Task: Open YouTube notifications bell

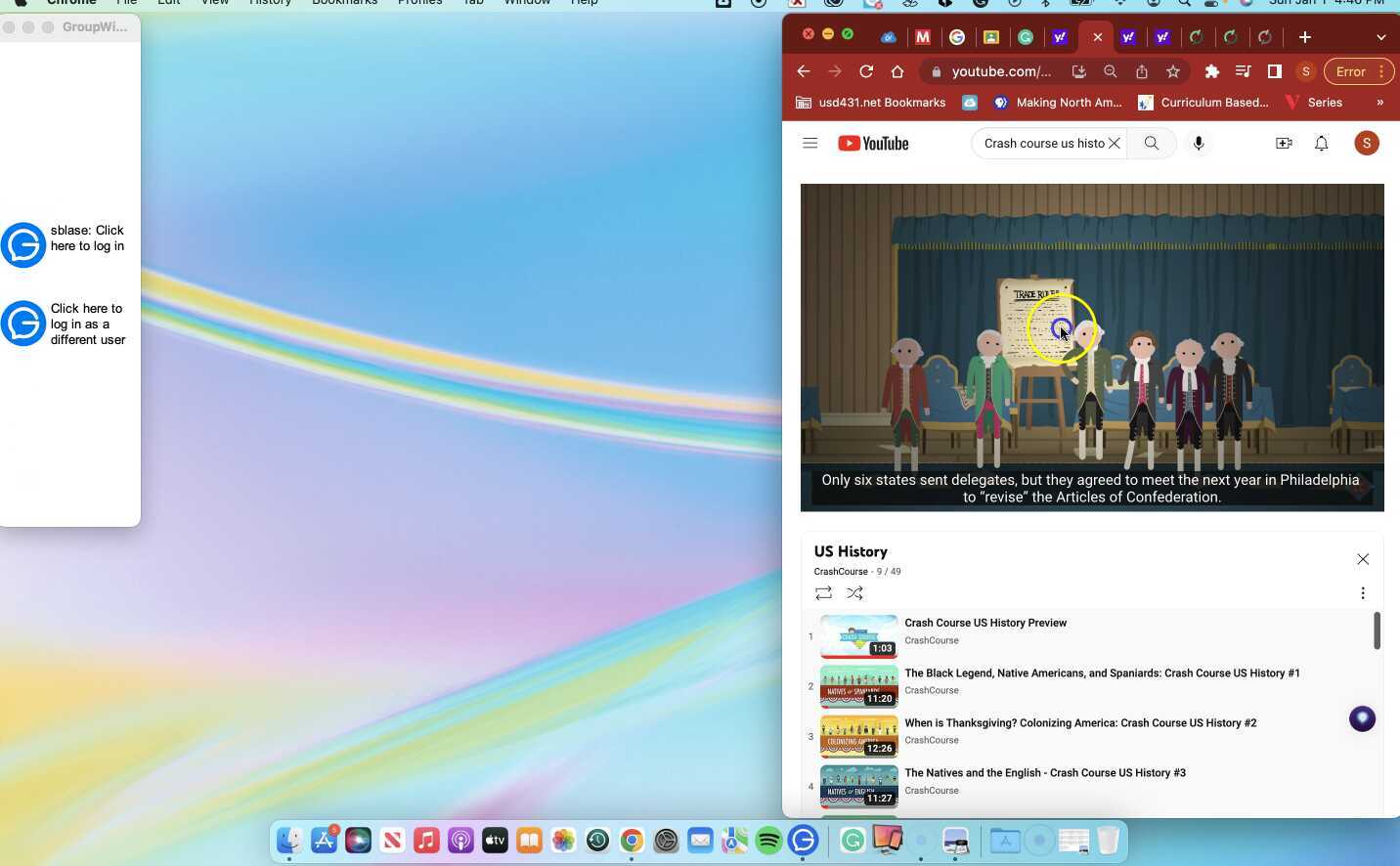Action: pyautogui.click(x=1321, y=144)
